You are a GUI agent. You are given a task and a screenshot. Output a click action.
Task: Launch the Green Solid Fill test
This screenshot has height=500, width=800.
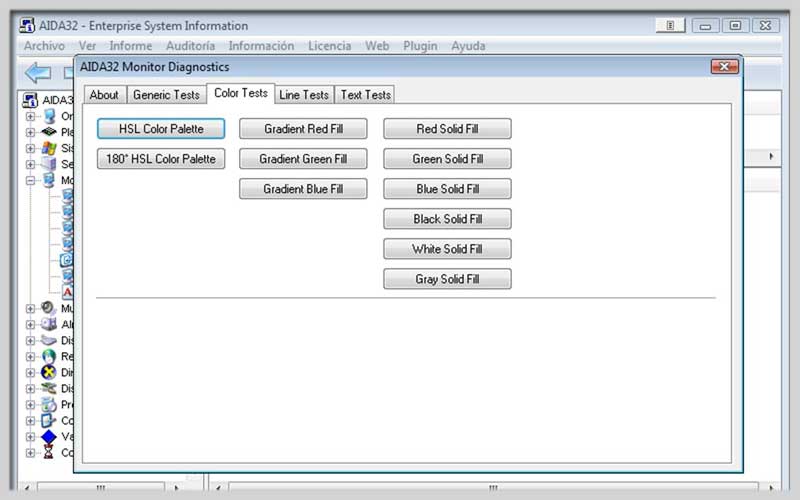point(447,159)
